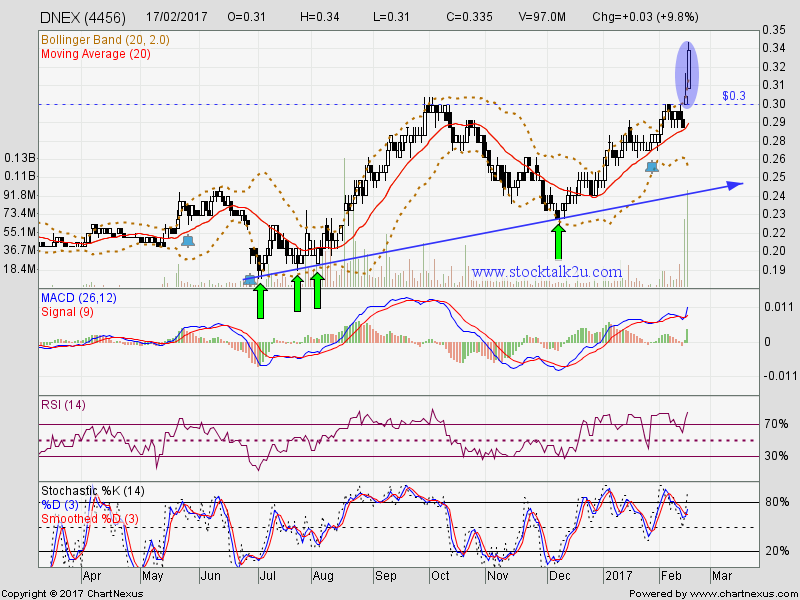Select the 2017 label on the time axis
The image size is (800, 600).
[618, 576]
